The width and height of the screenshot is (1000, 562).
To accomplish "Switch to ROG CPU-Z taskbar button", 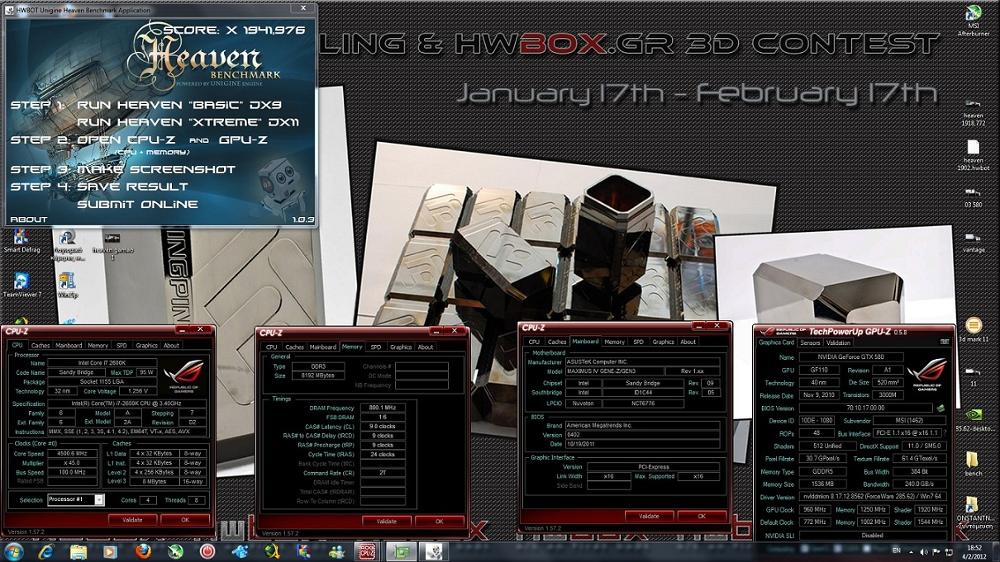I will pos(367,551).
